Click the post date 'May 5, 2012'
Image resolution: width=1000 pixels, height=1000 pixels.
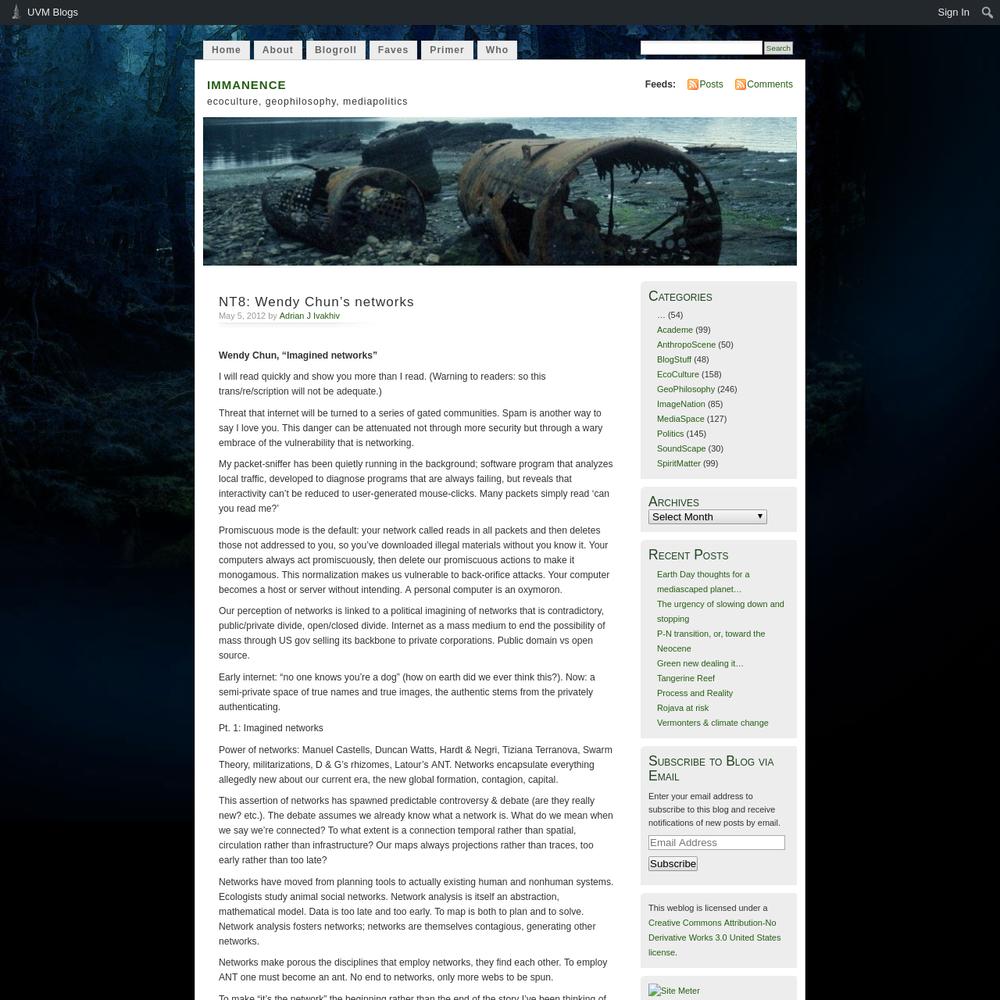(x=242, y=316)
